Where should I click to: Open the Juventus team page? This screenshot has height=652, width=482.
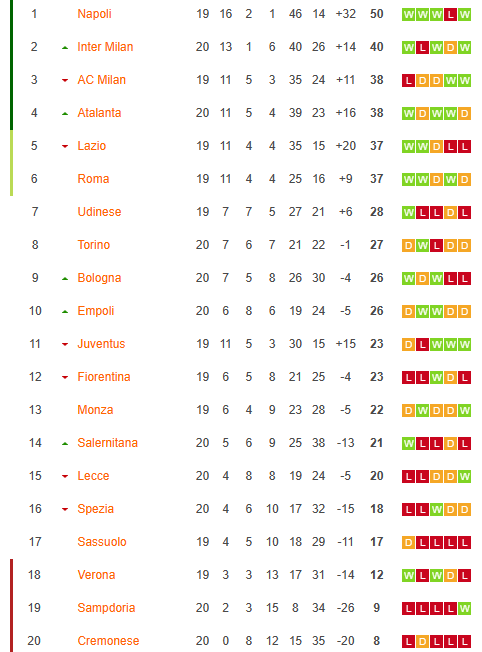(x=101, y=344)
